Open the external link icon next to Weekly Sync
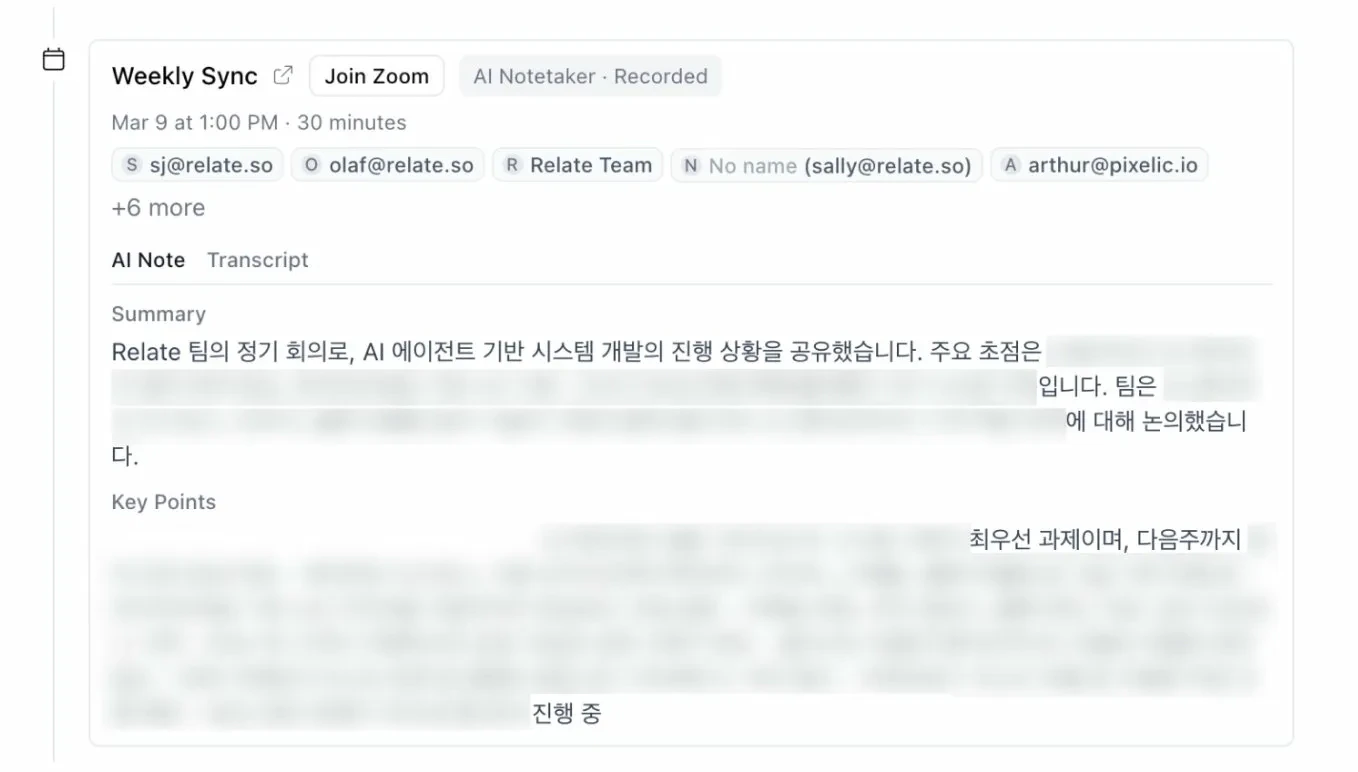This screenshot has height=772, width=1358. [284, 75]
